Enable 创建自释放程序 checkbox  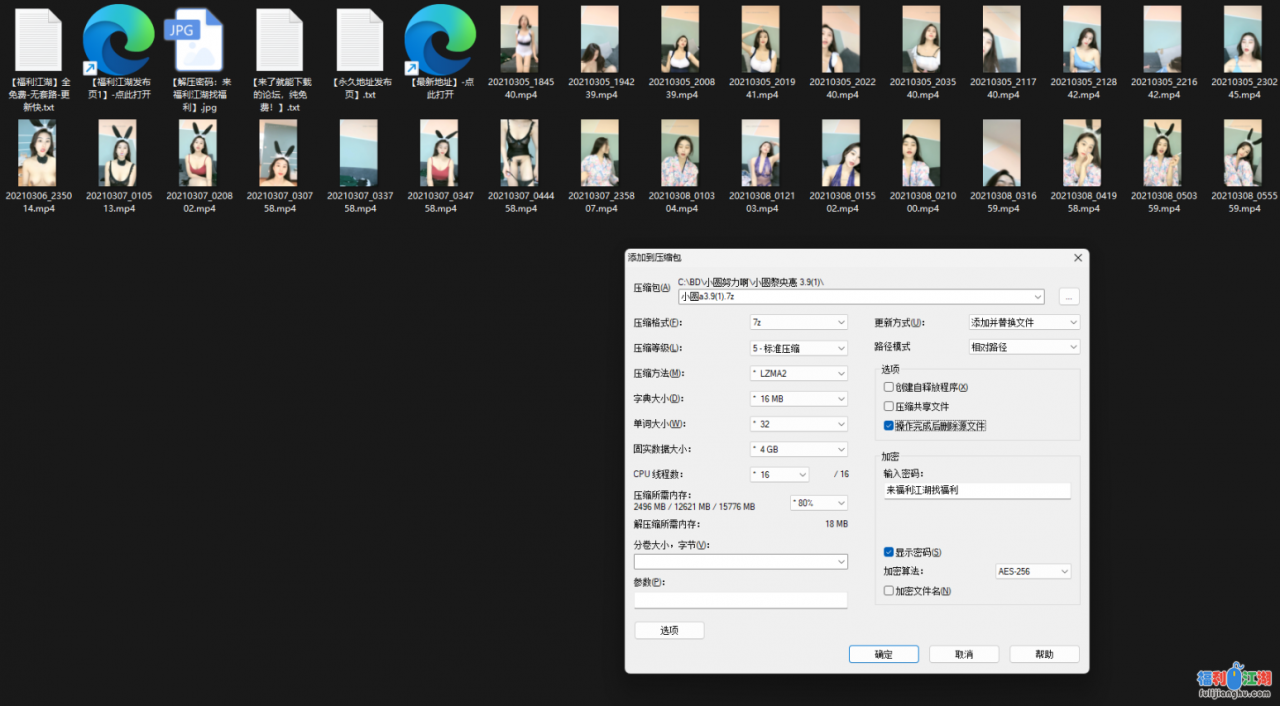(x=889, y=387)
